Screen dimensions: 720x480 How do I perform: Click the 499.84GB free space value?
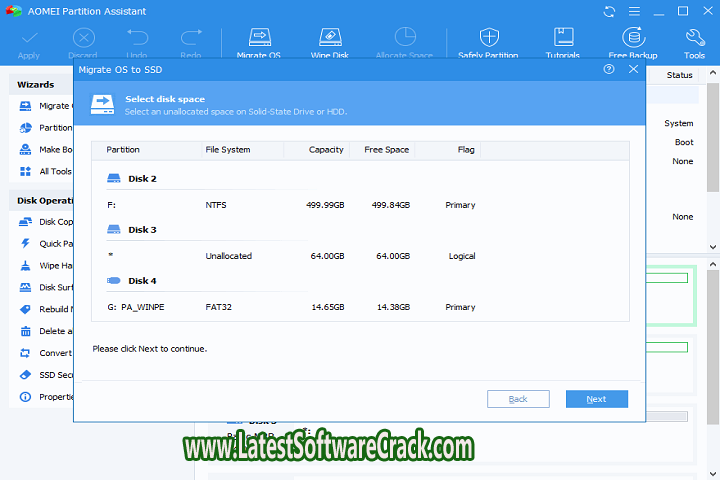tap(391, 205)
